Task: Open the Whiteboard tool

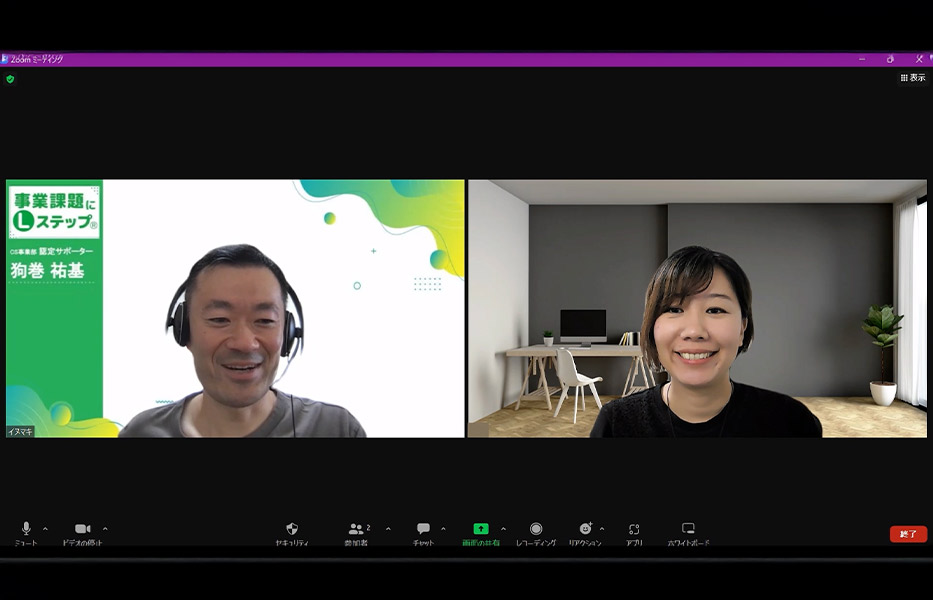Action: 688,529
